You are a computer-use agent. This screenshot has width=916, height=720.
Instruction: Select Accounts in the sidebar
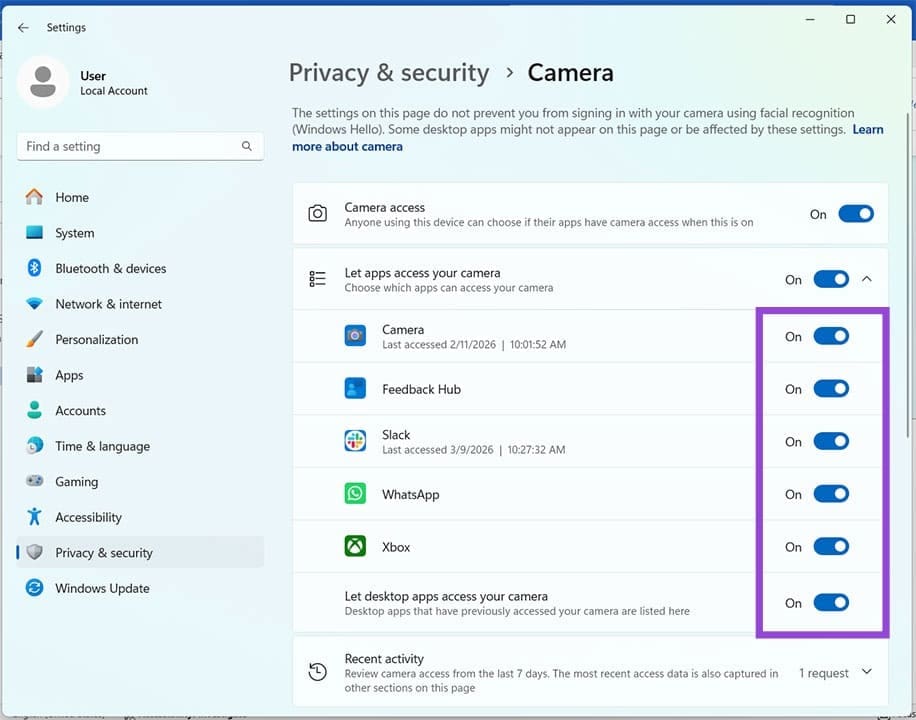click(x=81, y=410)
